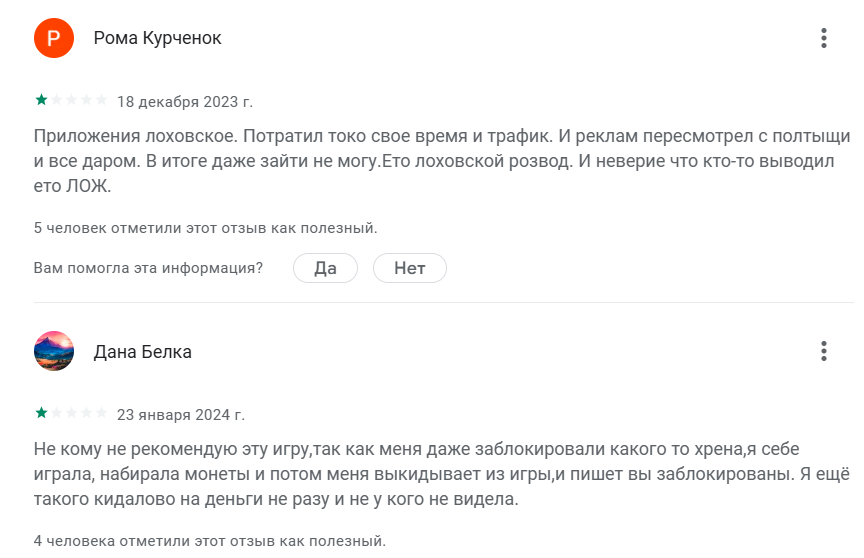Viewport: 864px width, 558px height.
Task: Click the reviewer name 'Дана Белка'
Action: [x=142, y=352]
